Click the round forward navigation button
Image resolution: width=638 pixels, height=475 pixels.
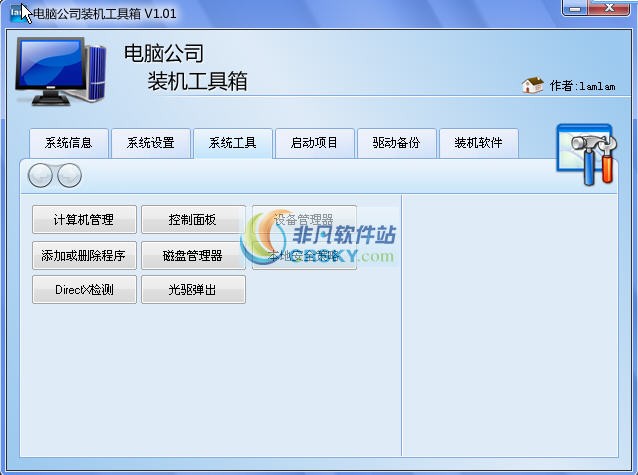(x=69, y=175)
